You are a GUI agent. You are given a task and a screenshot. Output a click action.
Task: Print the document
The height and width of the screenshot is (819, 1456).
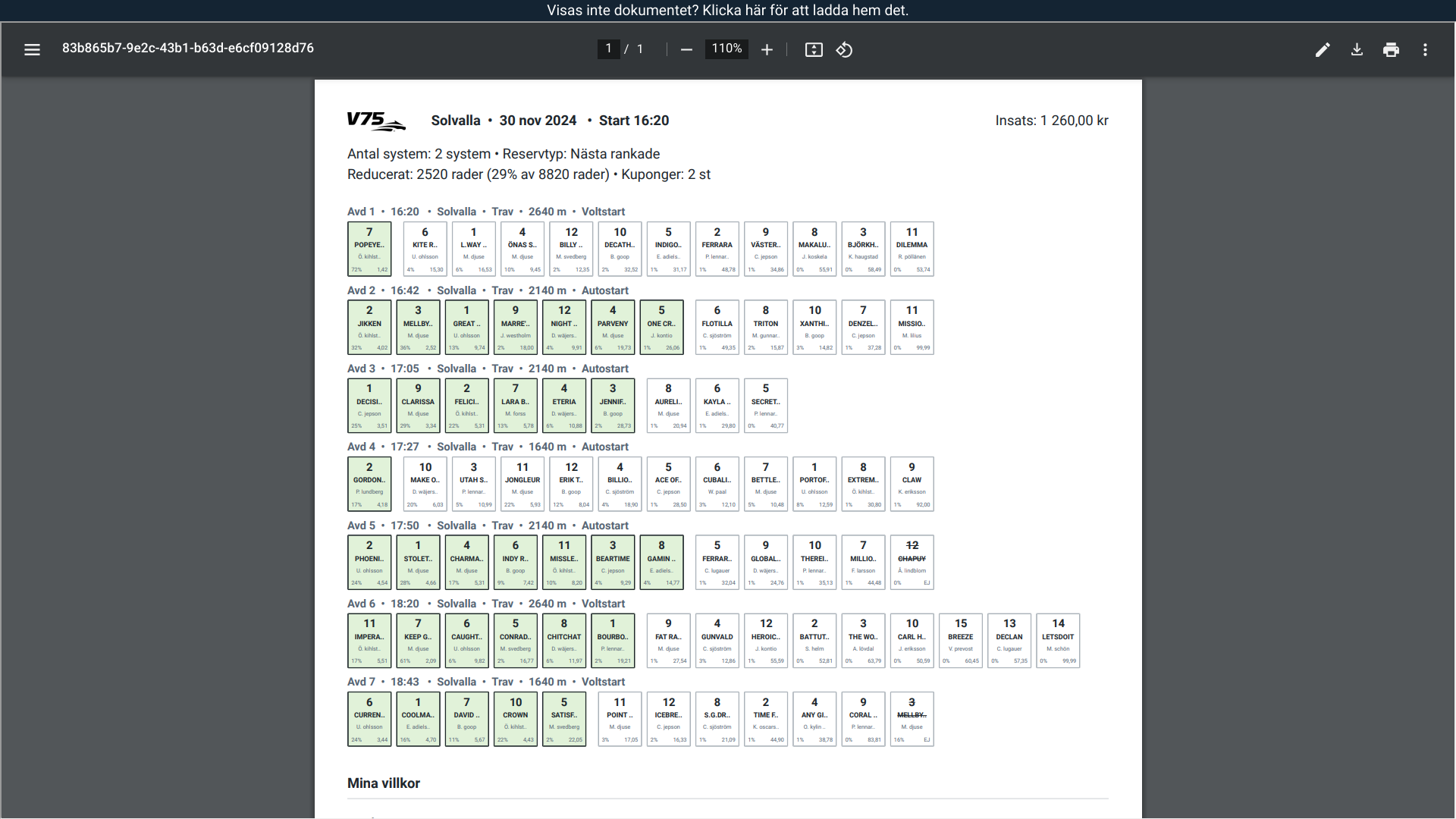tap(1391, 49)
